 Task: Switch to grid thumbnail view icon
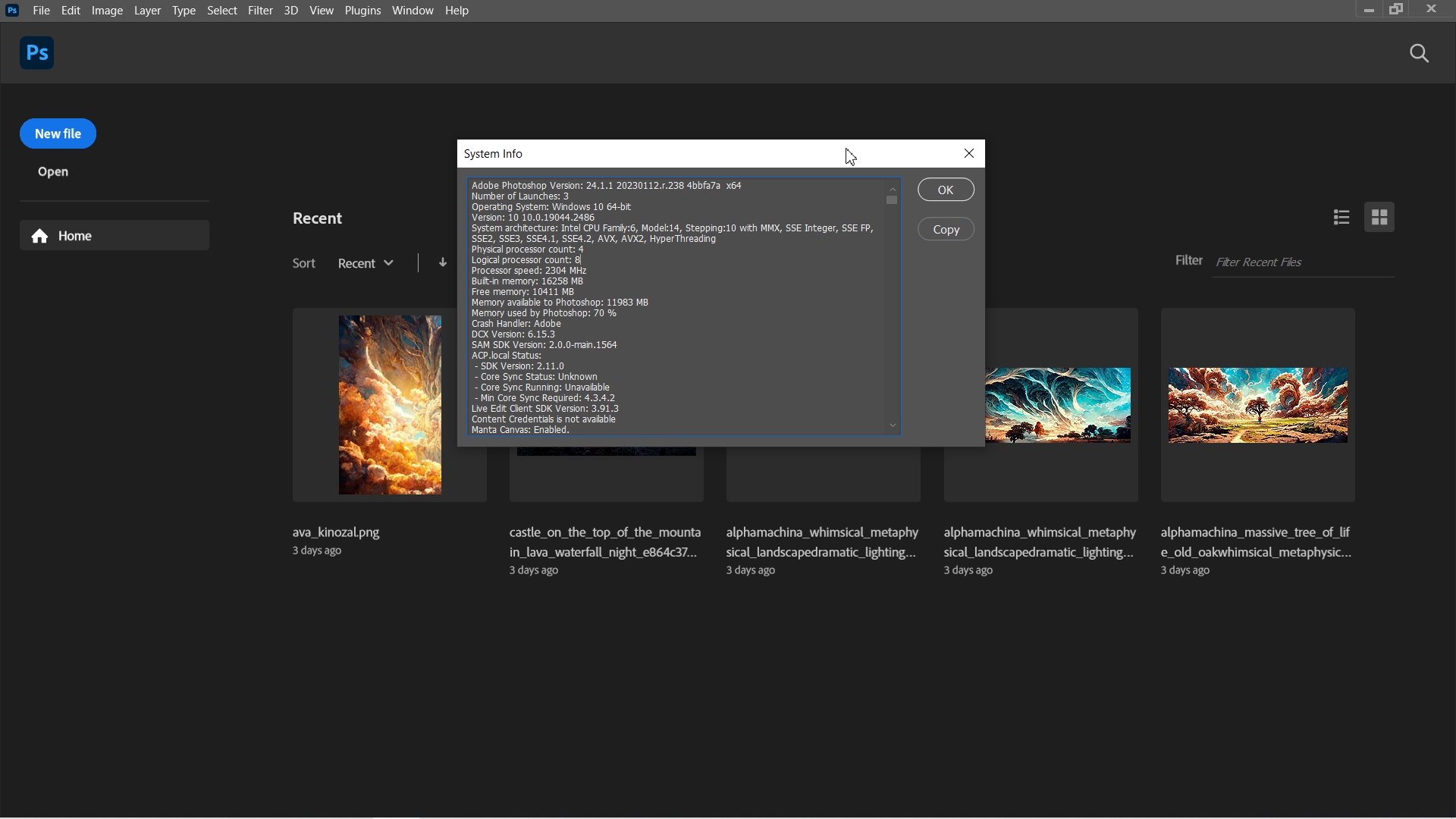tap(1379, 218)
